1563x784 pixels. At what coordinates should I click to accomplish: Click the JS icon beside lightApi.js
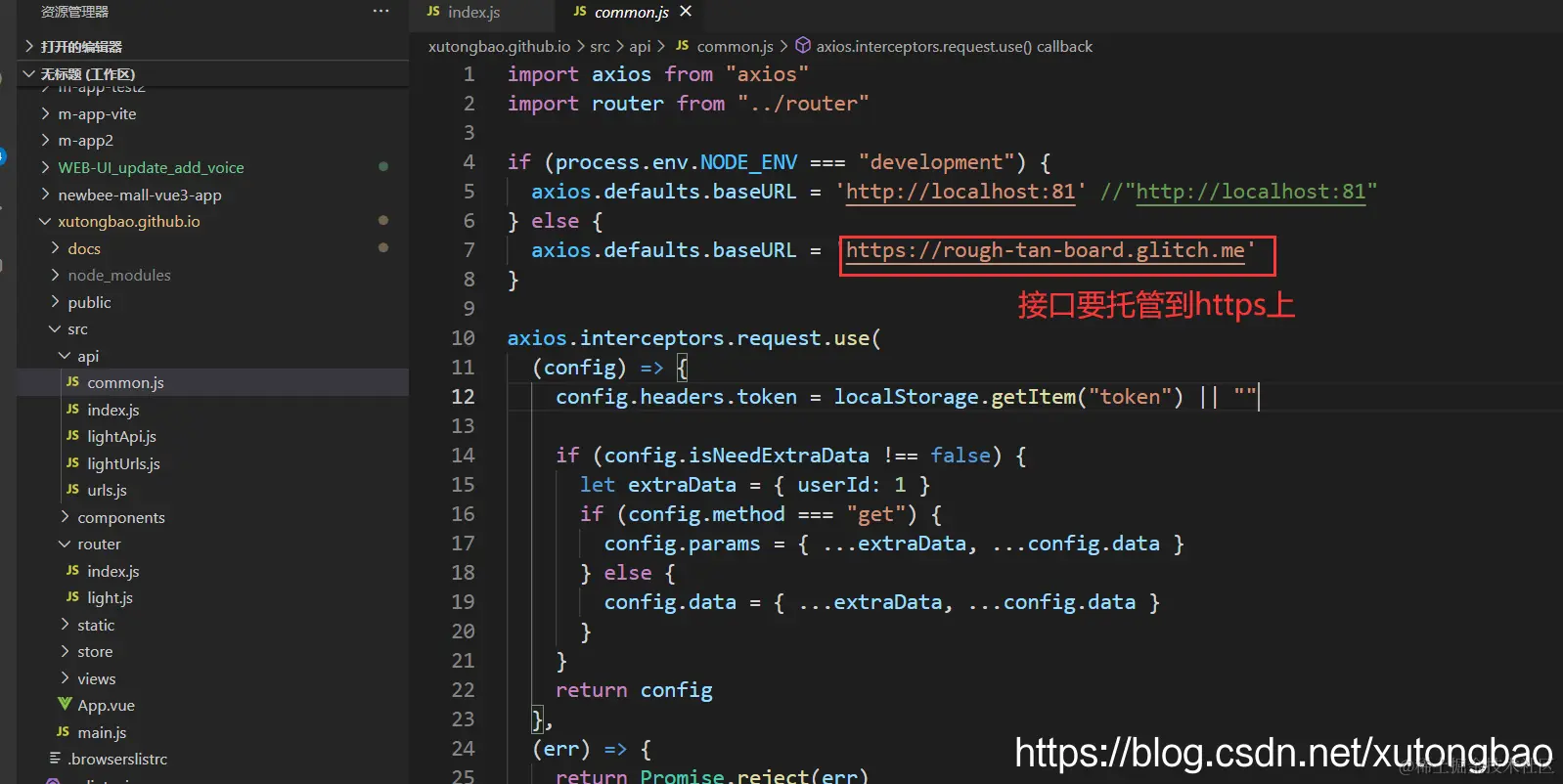coord(72,436)
